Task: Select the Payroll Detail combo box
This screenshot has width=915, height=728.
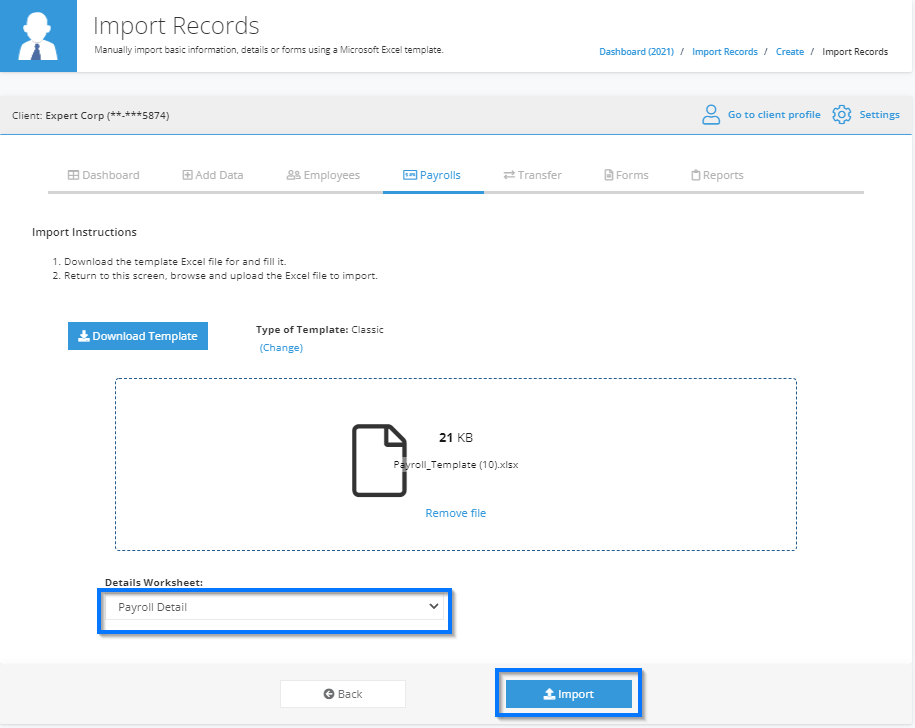Action: [274, 607]
